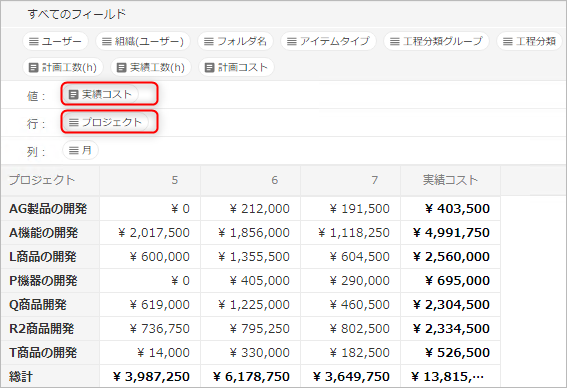Select the フォルダ名 field chip
Image resolution: width=567 pixels, height=388 pixels.
pos(235,41)
